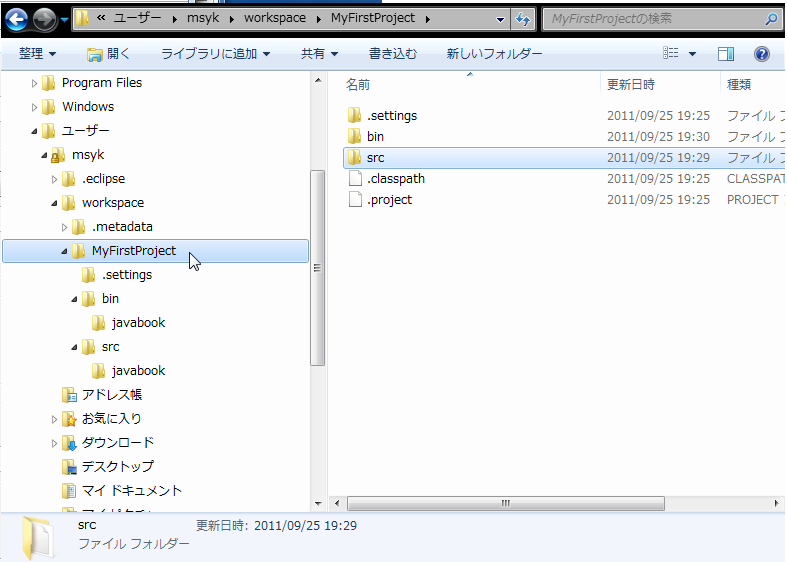Viewport: 787px width, 562px height.
Task: Open the view options dropdown arrow
Action: [x=692, y=54]
